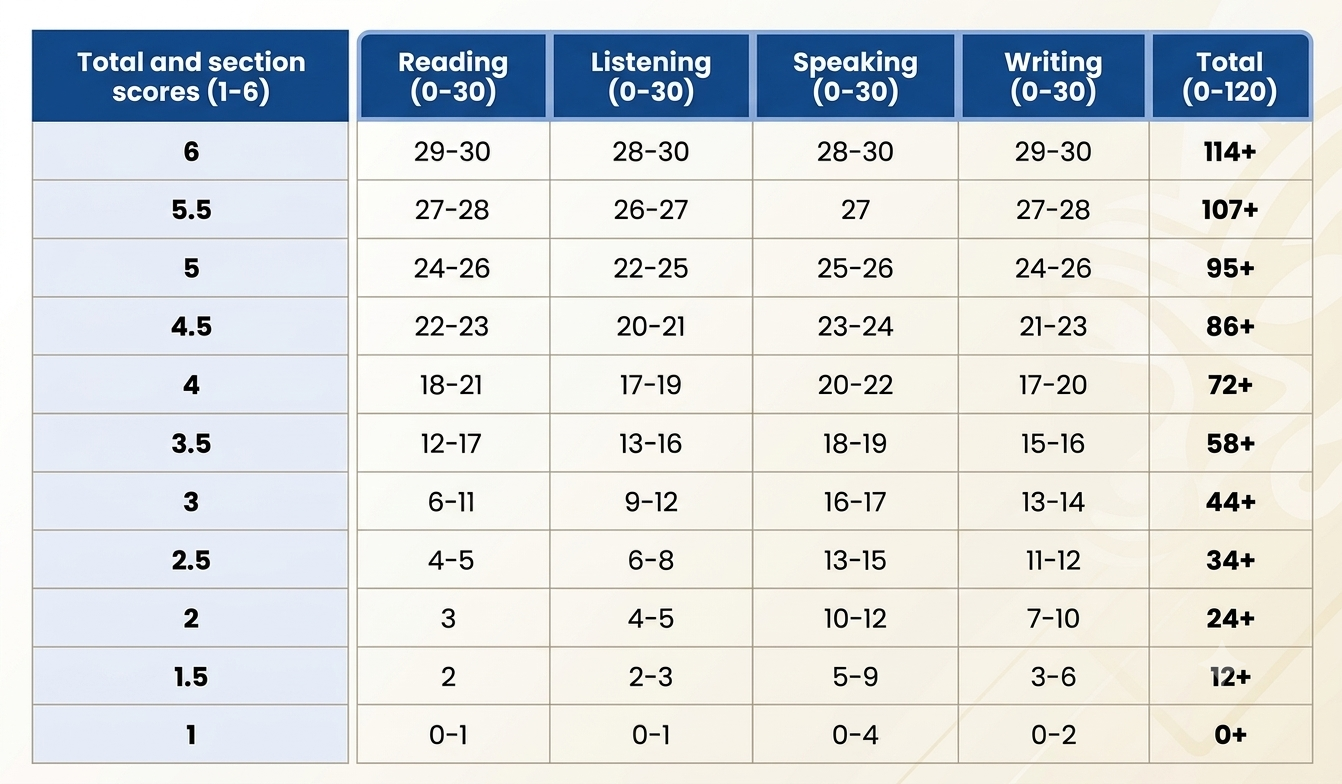The height and width of the screenshot is (784, 1342).
Task: Select the 0+ total score cell
Action: pos(1230,734)
